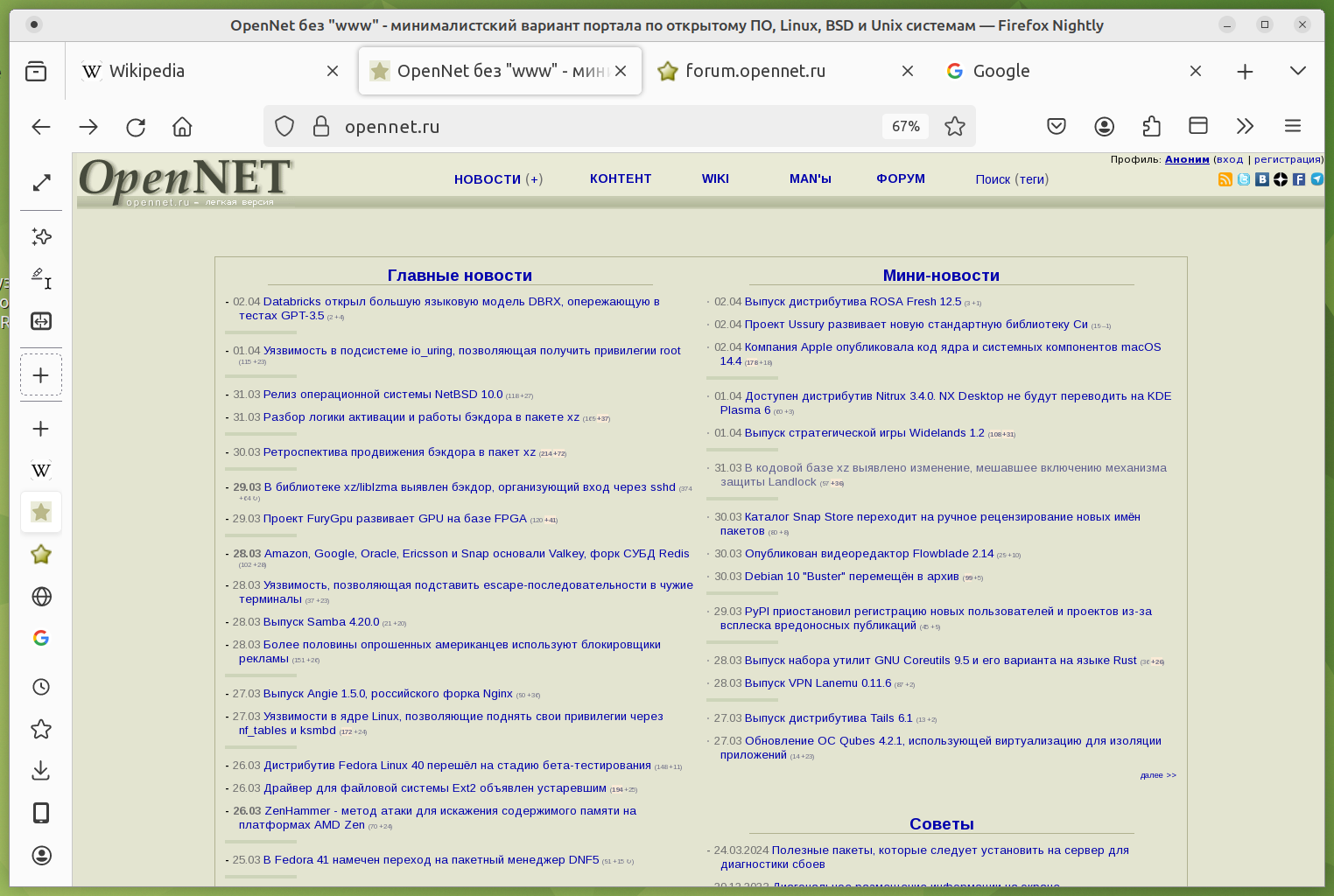This screenshot has height=896, width=1334.
Task: Open the home page
Action: [182, 127]
